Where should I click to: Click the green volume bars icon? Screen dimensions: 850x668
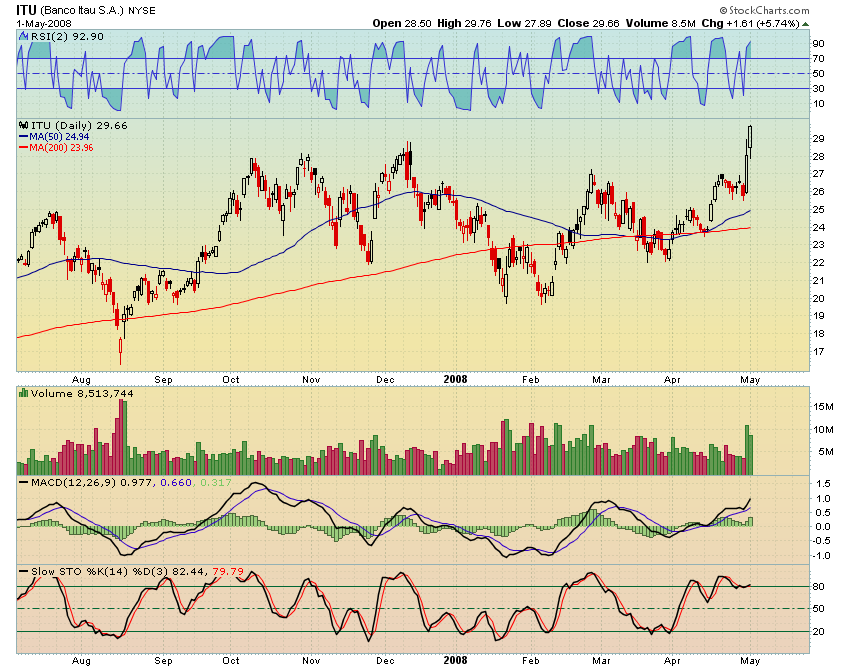23,393
